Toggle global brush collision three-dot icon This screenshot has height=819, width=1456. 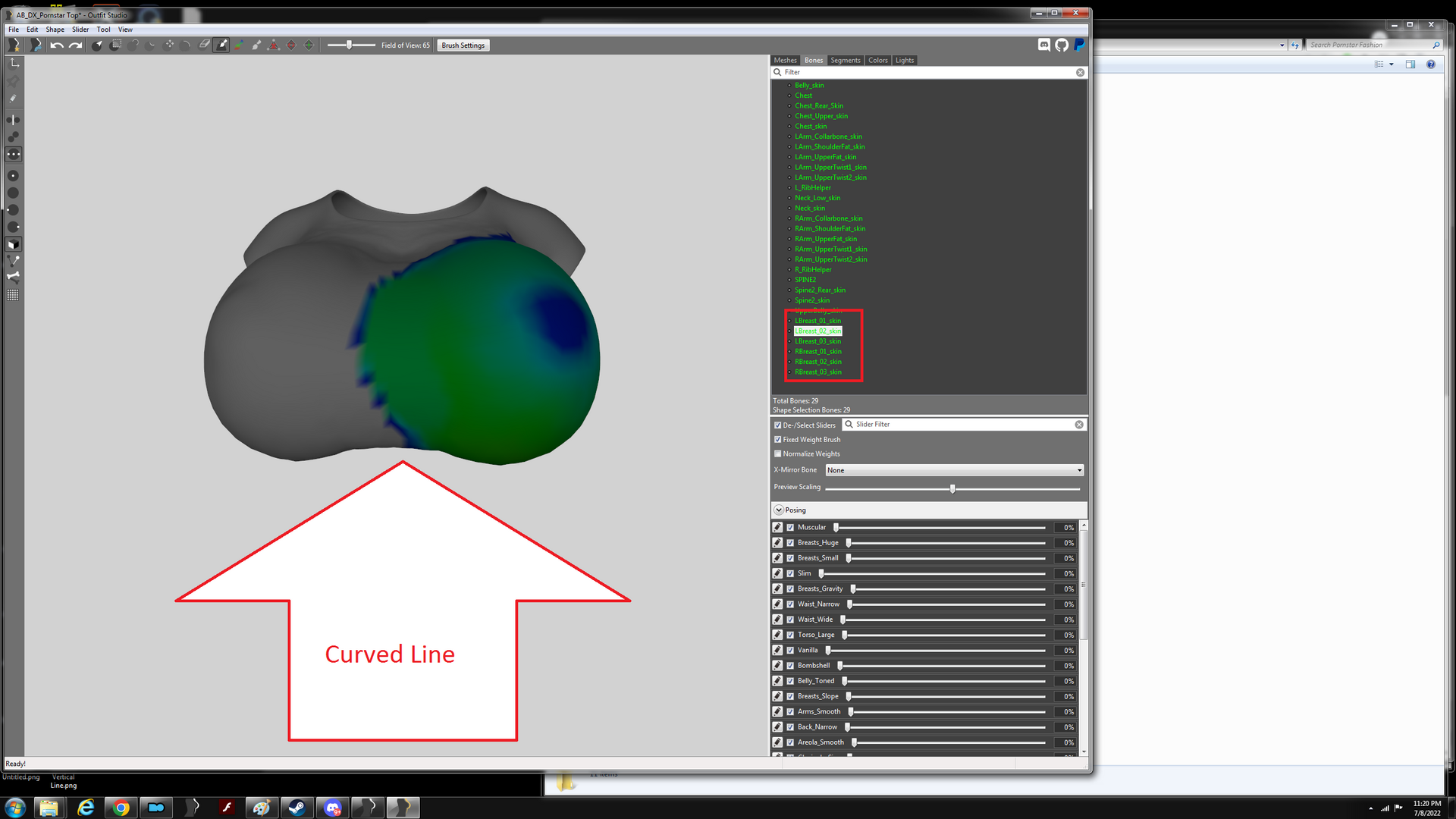(14, 155)
